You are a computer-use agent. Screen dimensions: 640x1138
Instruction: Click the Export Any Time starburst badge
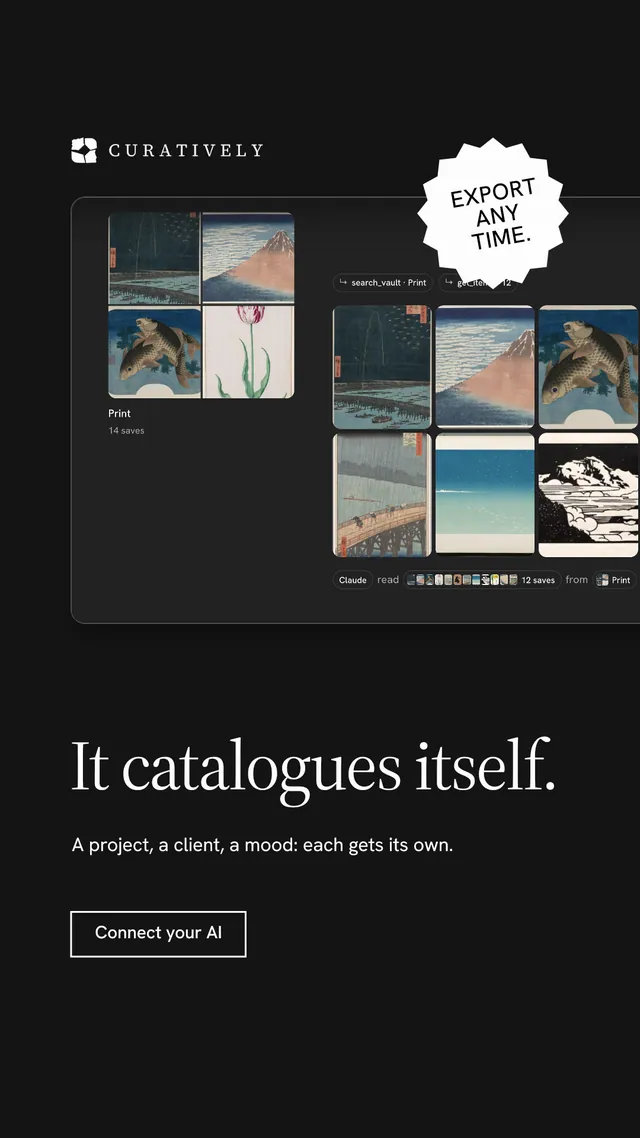coord(493,213)
